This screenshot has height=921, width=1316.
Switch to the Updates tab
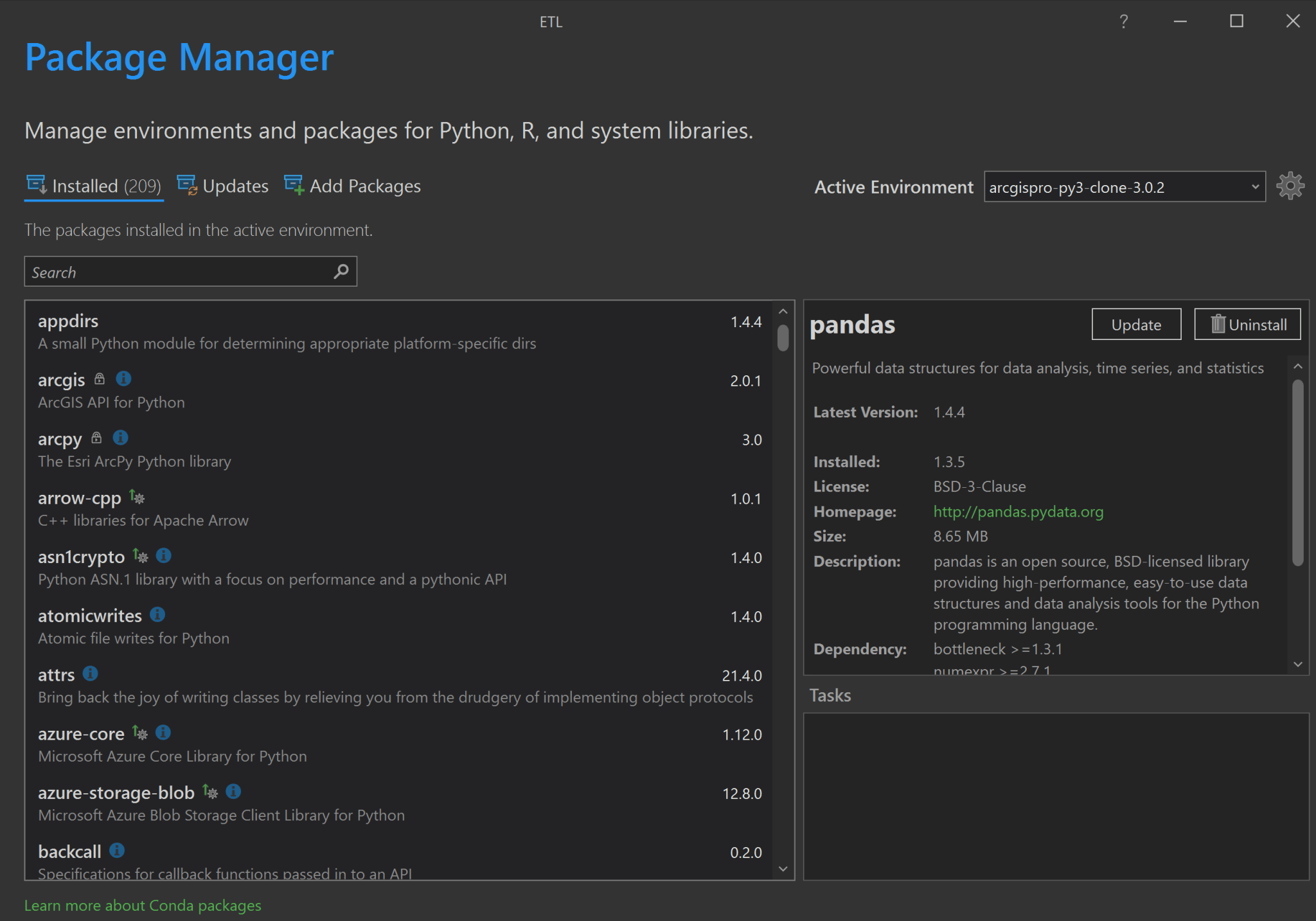click(223, 186)
